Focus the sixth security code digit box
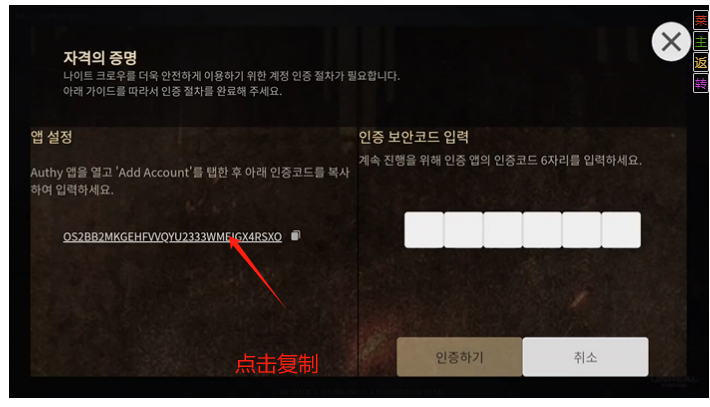 [x=621, y=230]
